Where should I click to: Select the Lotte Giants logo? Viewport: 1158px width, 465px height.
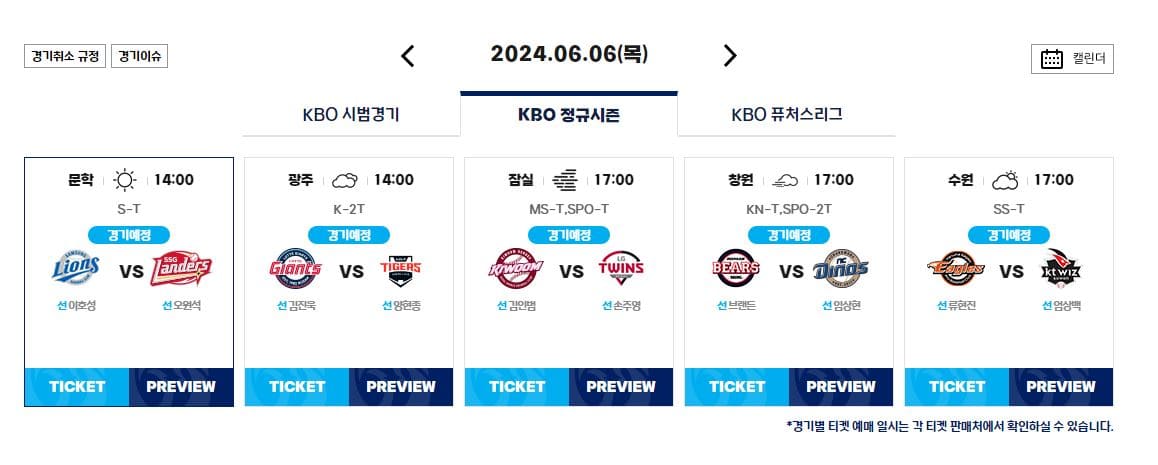coord(295,269)
